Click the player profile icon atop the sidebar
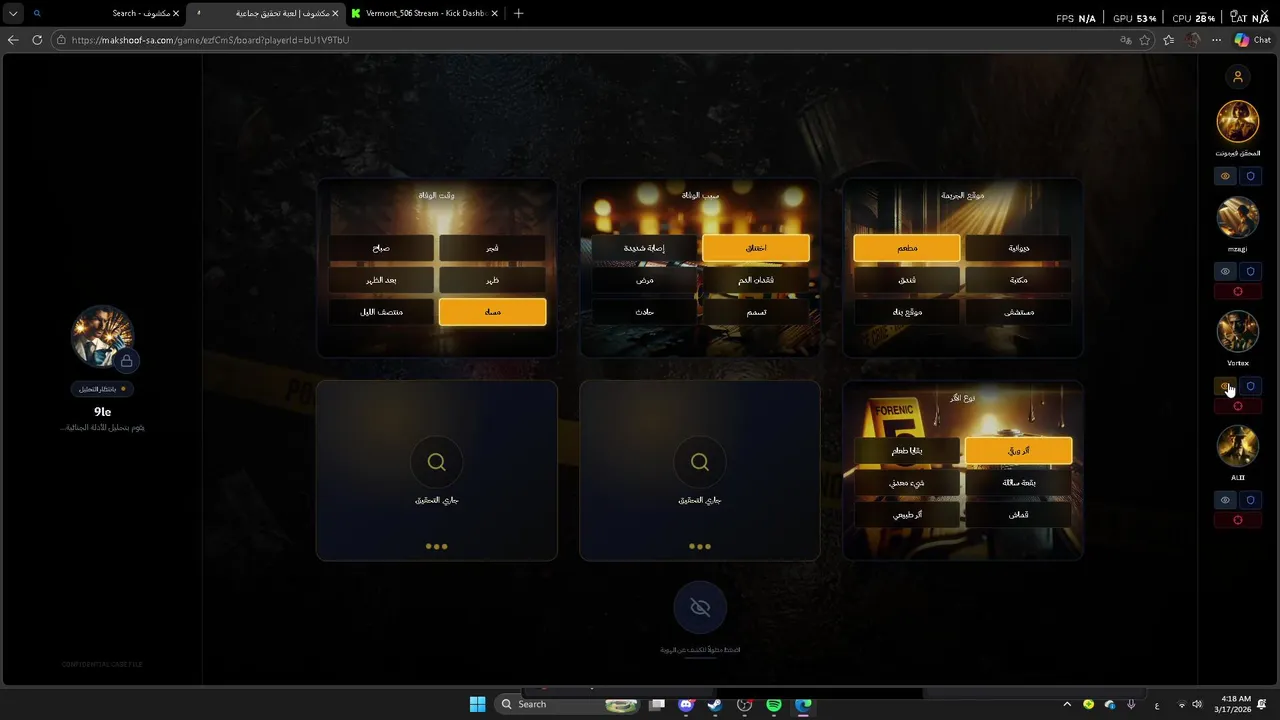Image resolution: width=1280 pixels, height=720 pixels. click(x=1237, y=77)
